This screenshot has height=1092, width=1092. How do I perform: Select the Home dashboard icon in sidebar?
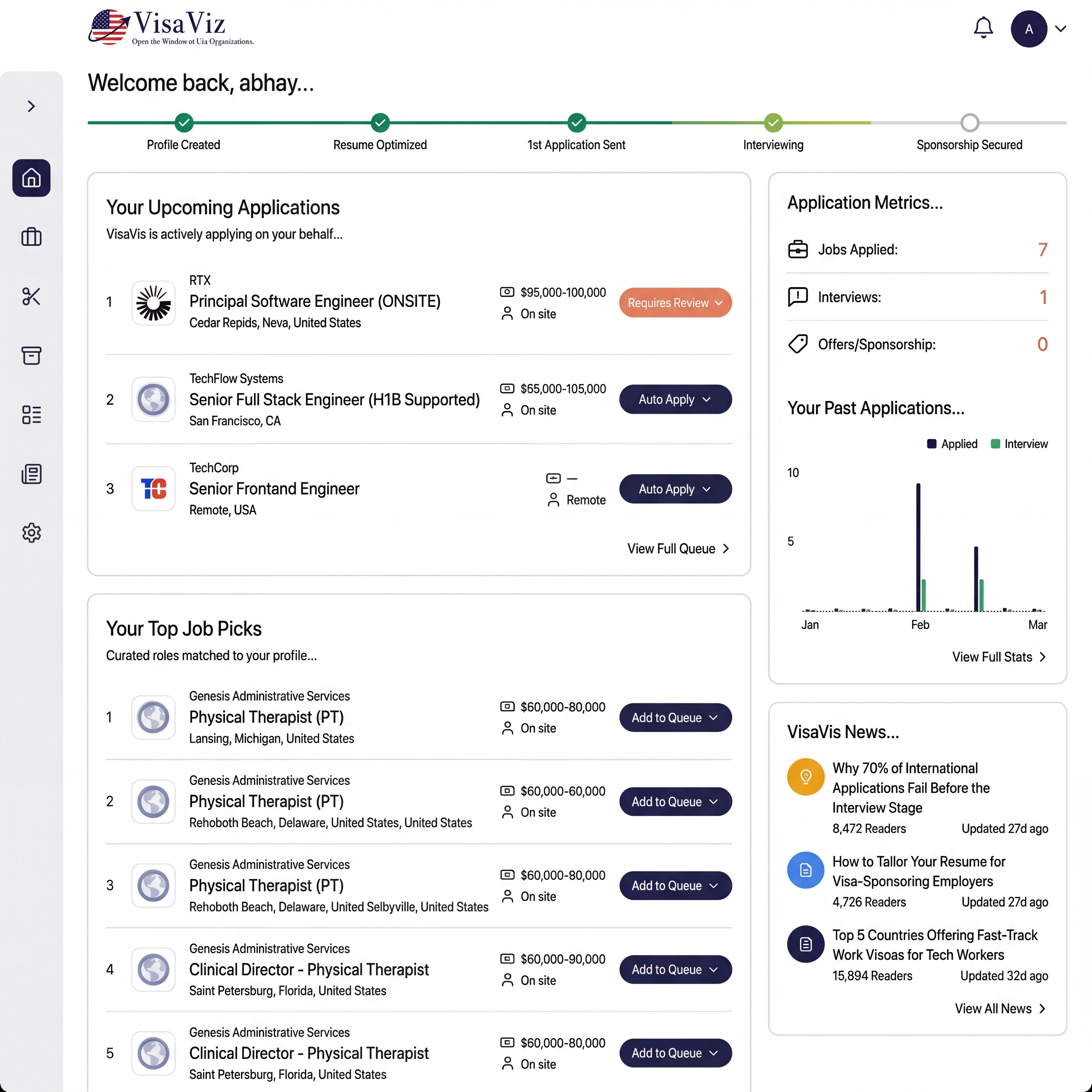[x=31, y=178]
